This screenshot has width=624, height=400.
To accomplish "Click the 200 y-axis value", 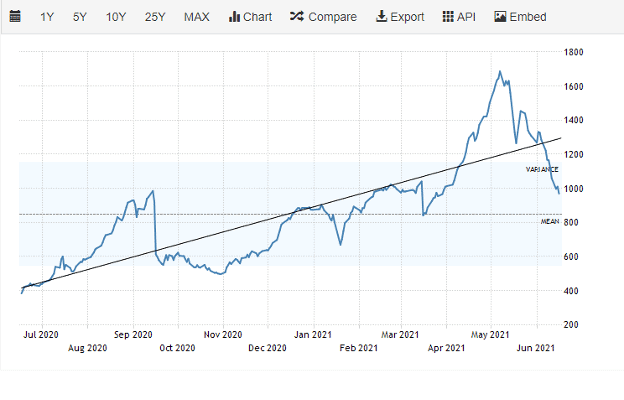I will 571,325.
